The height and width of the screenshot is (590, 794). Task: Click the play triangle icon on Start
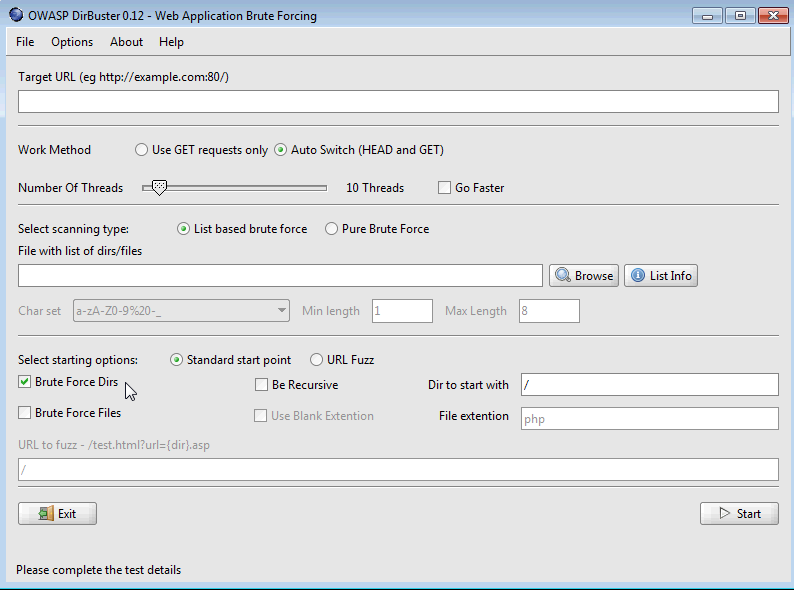(x=725, y=514)
